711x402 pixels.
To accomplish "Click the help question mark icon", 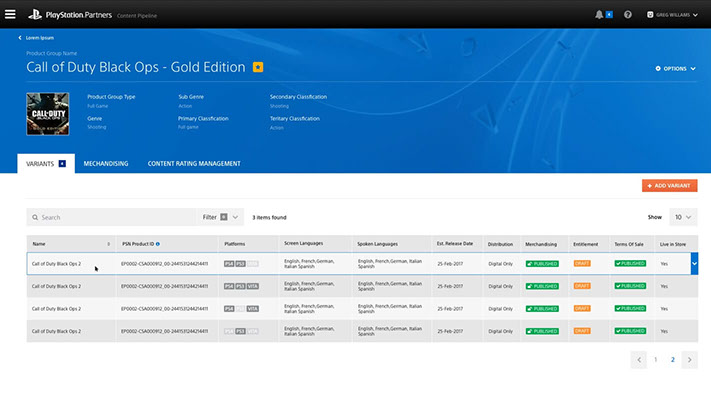I will coord(628,15).
